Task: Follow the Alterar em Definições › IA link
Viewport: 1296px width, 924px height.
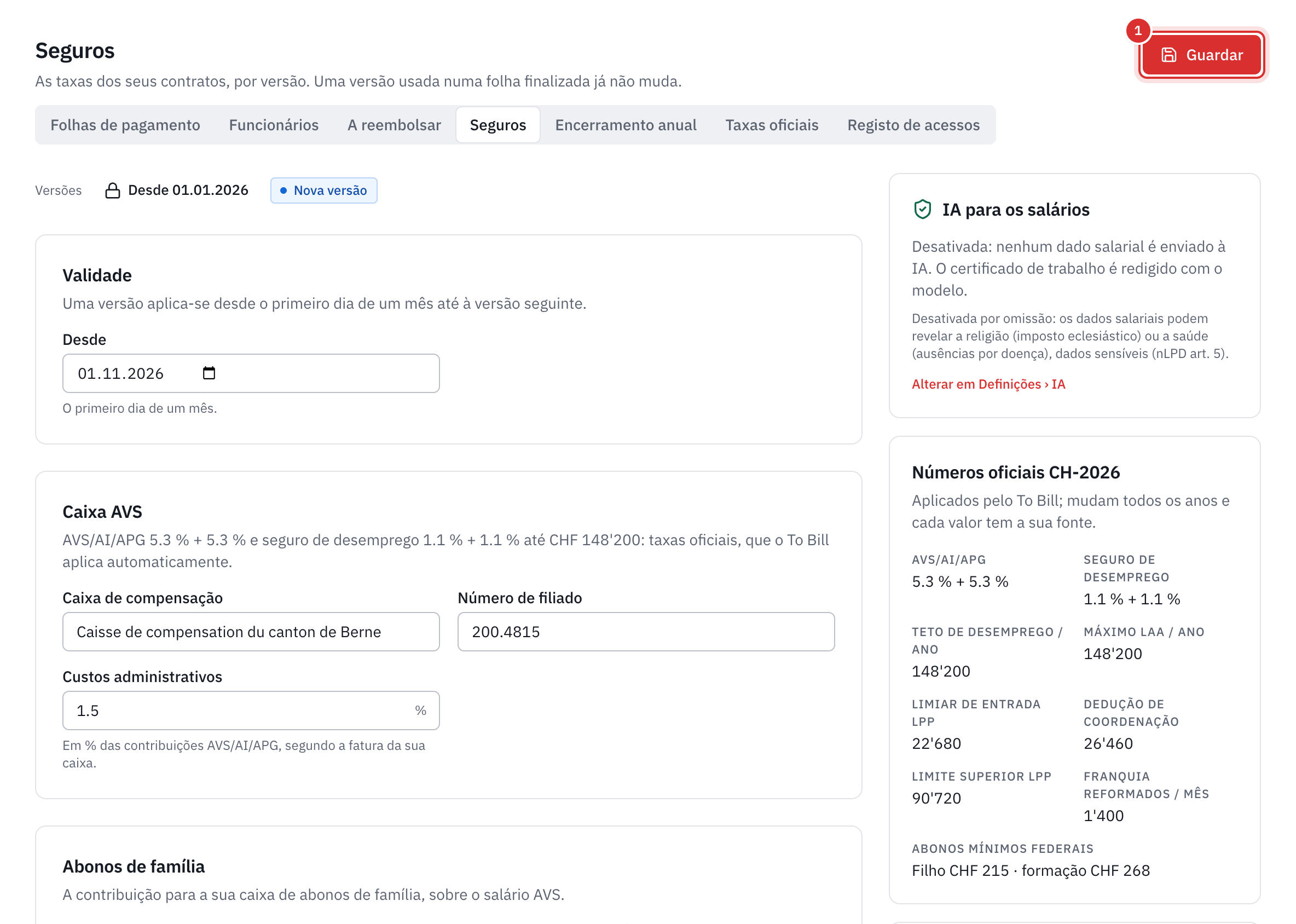Action: (989, 384)
